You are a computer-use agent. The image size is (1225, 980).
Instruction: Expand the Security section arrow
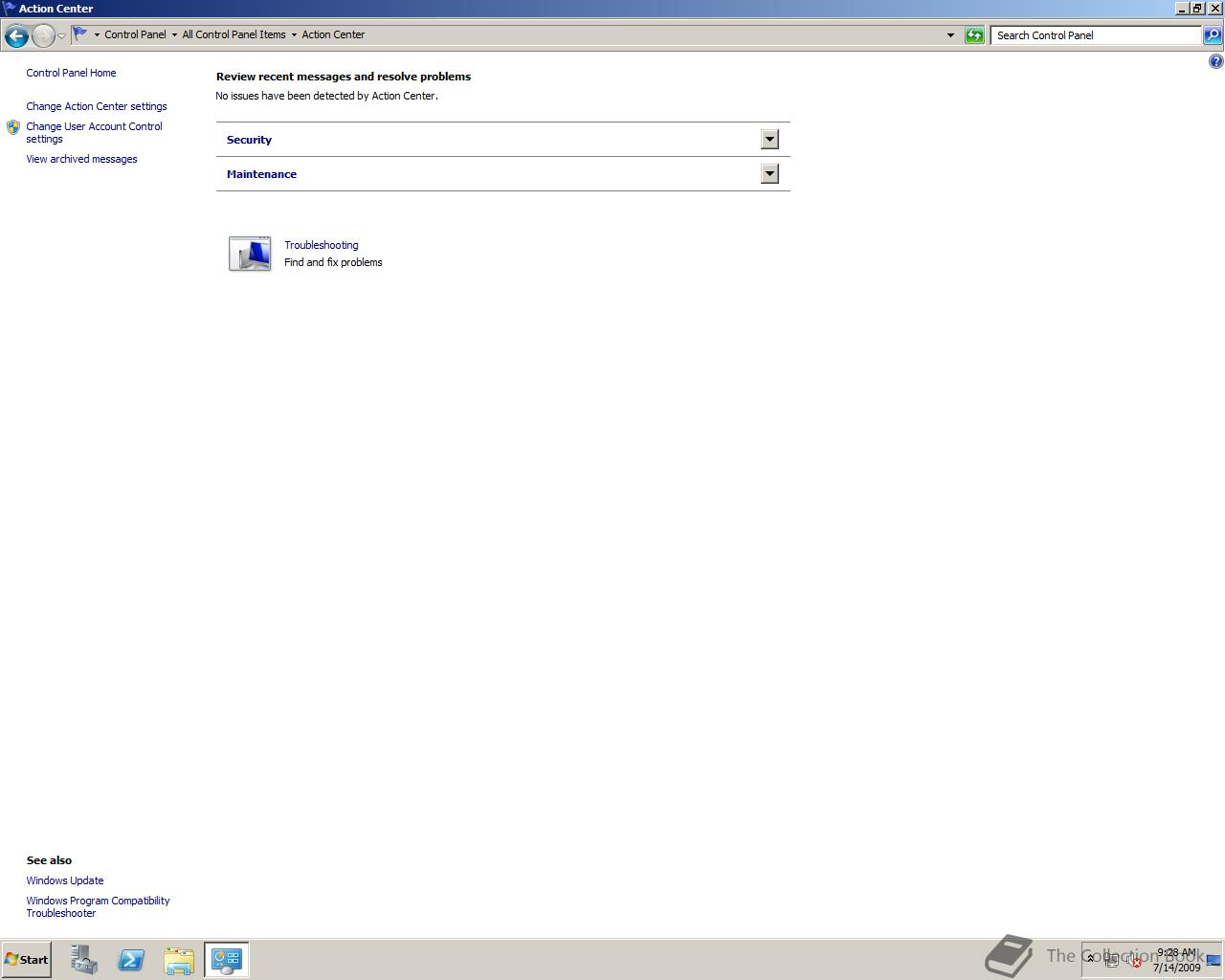(769, 140)
